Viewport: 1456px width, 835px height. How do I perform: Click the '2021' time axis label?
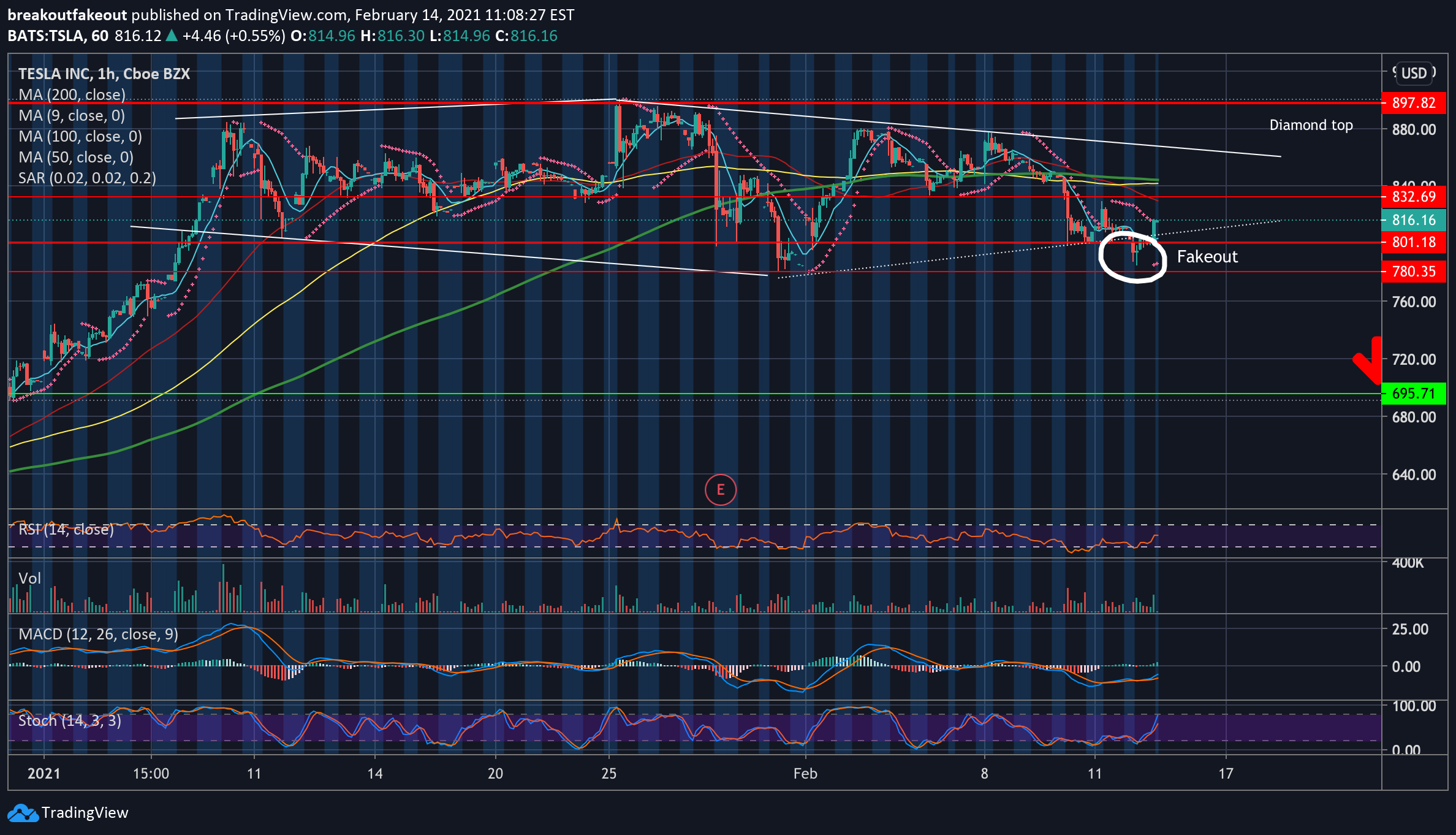coord(44,774)
